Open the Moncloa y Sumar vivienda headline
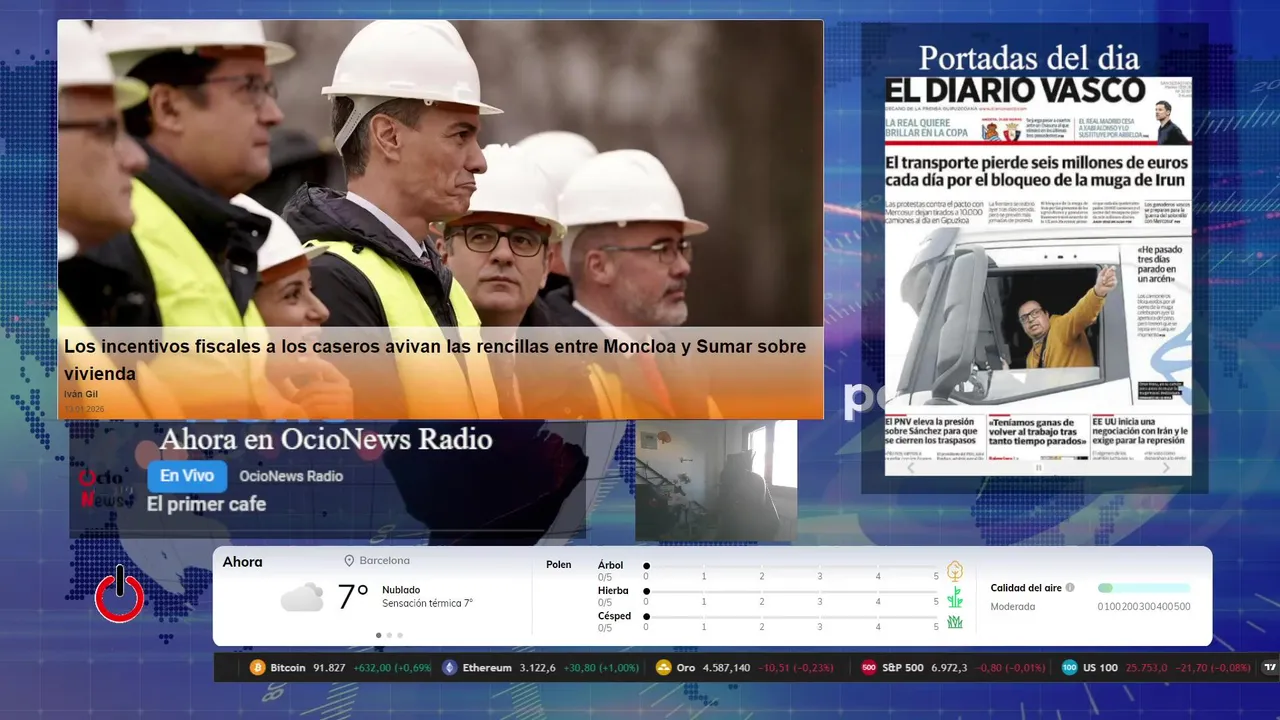The image size is (1280, 720). (x=435, y=360)
